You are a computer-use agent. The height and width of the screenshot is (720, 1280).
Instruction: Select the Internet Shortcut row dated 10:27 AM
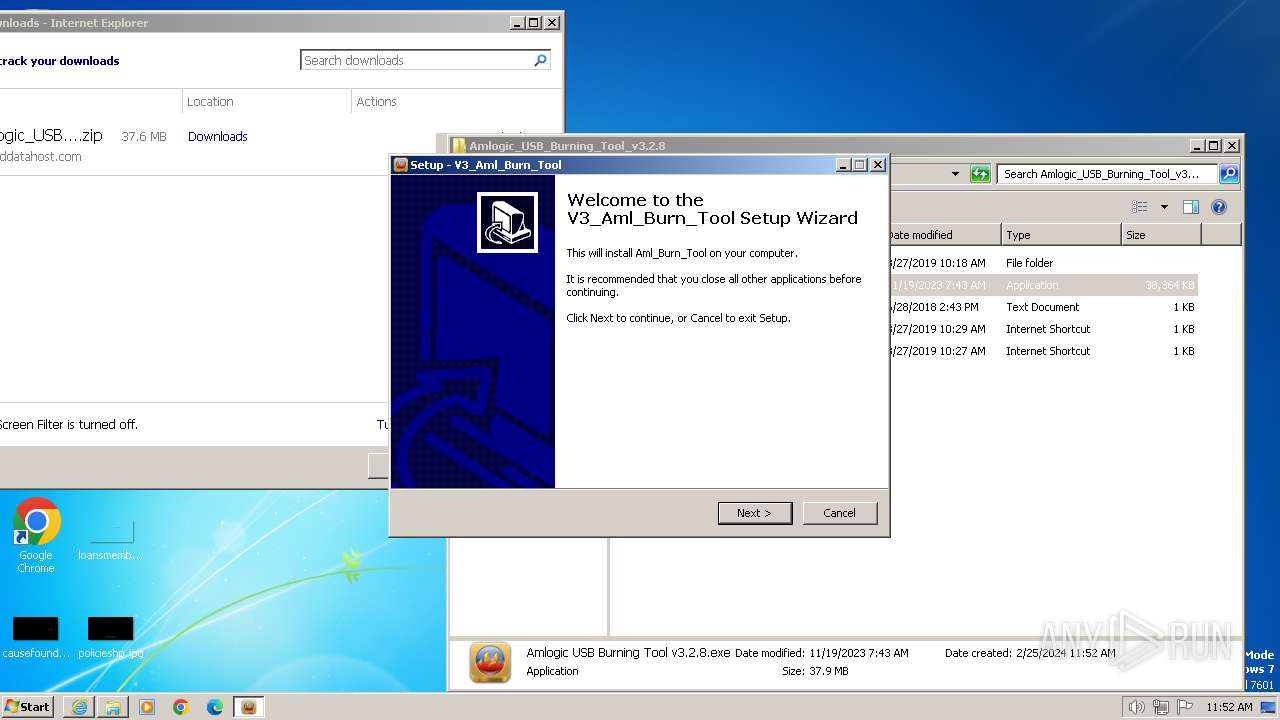pyautogui.click(x=1043, y=351)
